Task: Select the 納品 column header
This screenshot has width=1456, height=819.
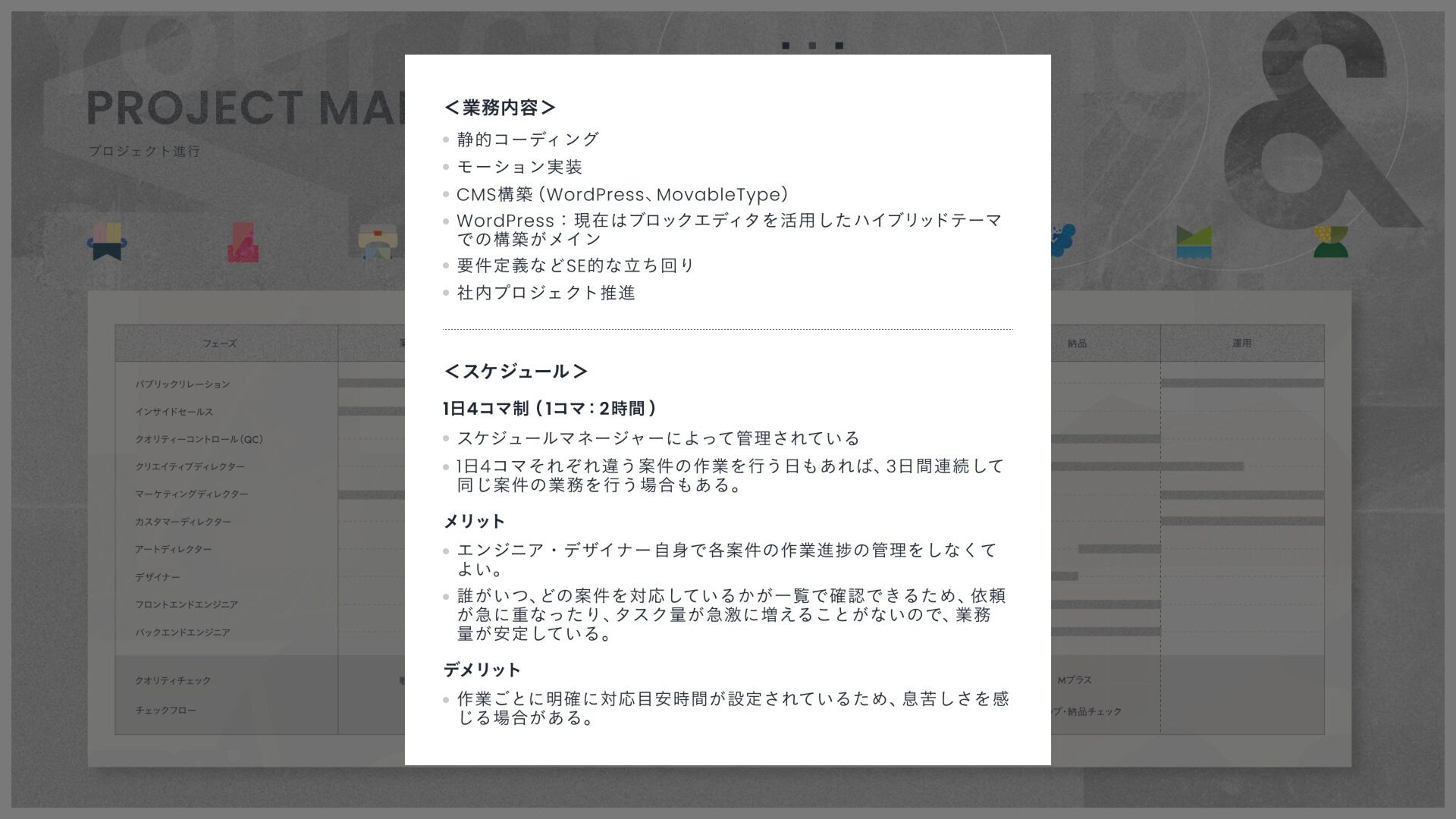Action: [x=1077, y=344]
